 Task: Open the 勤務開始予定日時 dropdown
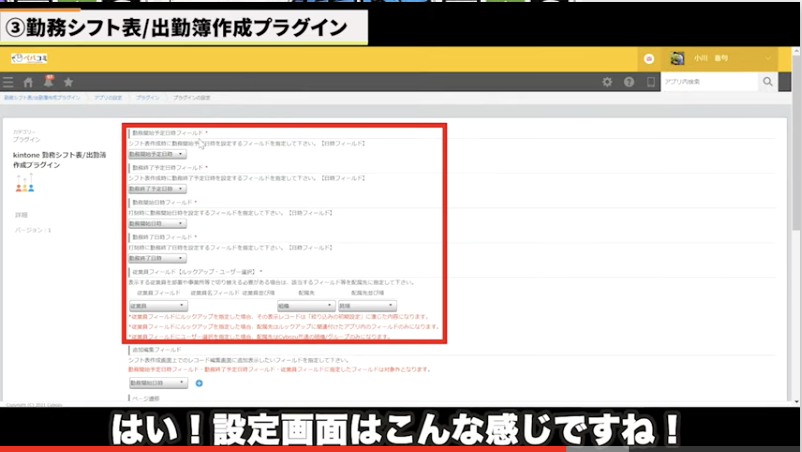coord(157,155)
